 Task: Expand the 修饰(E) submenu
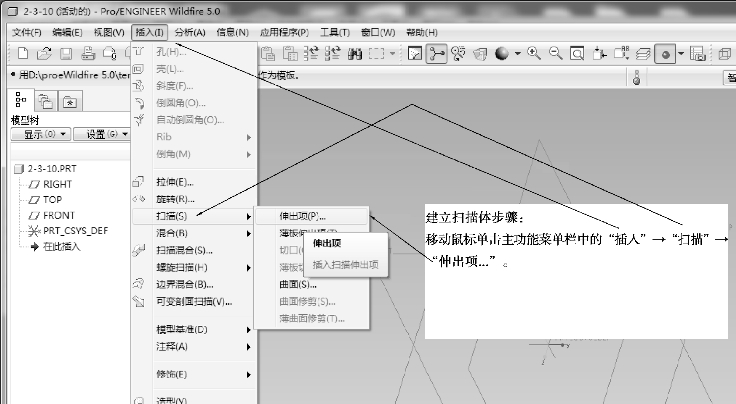[x=194, y=374]
